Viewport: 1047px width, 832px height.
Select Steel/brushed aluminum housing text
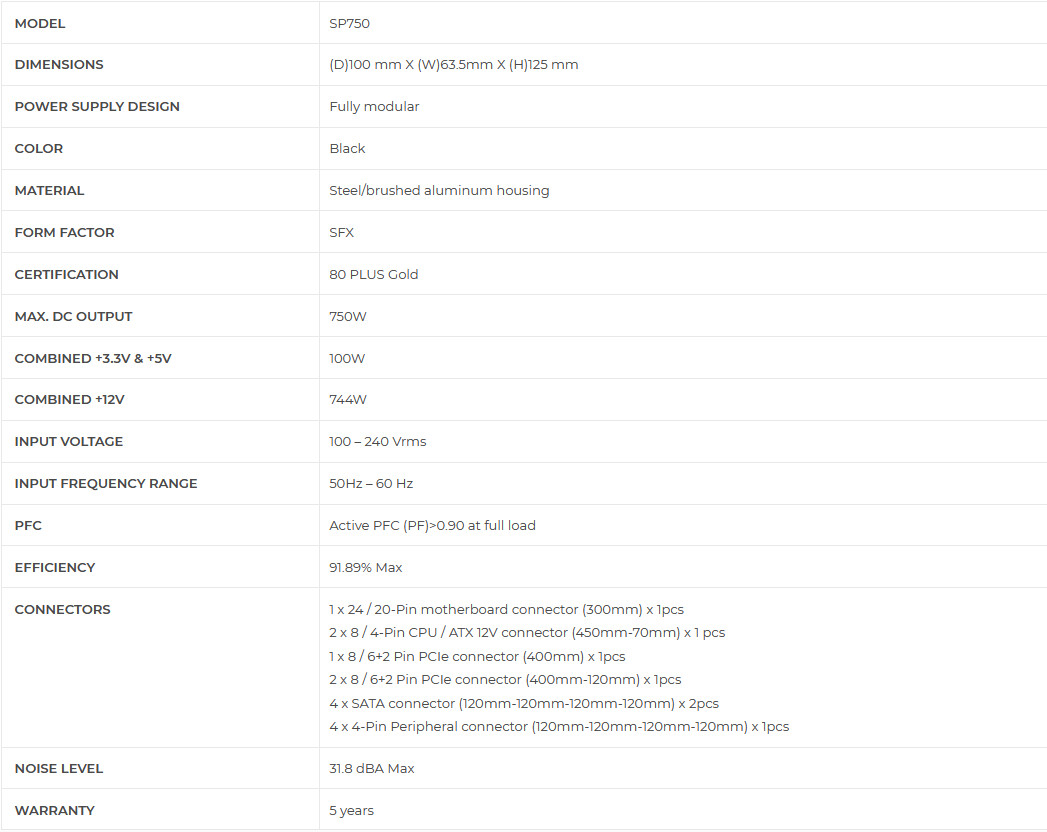pos(439,190)
